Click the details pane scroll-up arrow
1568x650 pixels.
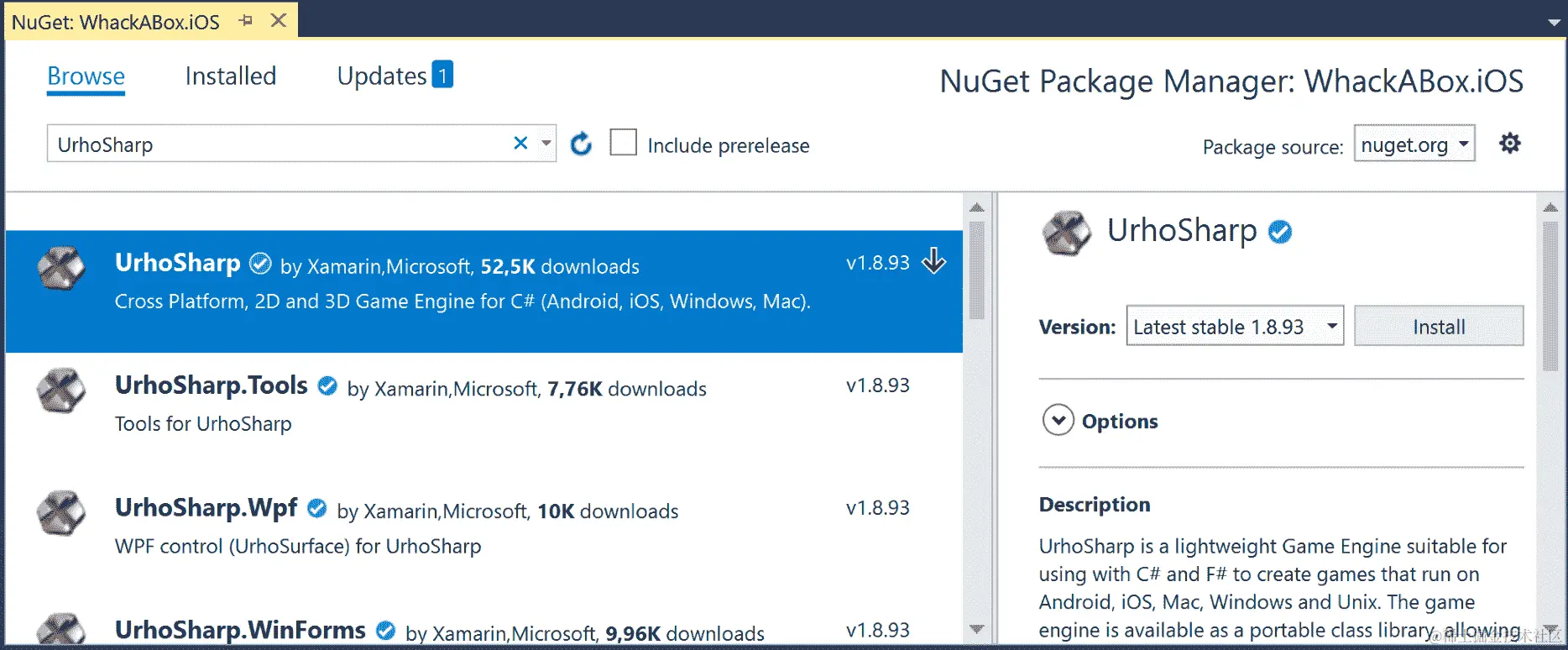pyautogui.click(x=1550, y=207)
